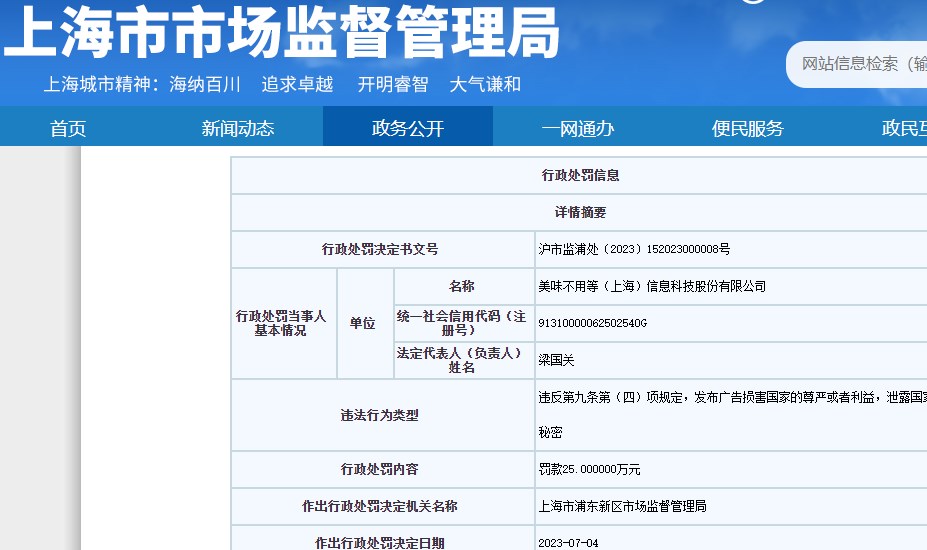This screenshot has width=927, height=550.
Task: Click the 作出行政处罚决定机关名称 label cell
Action: pos(383,506)
